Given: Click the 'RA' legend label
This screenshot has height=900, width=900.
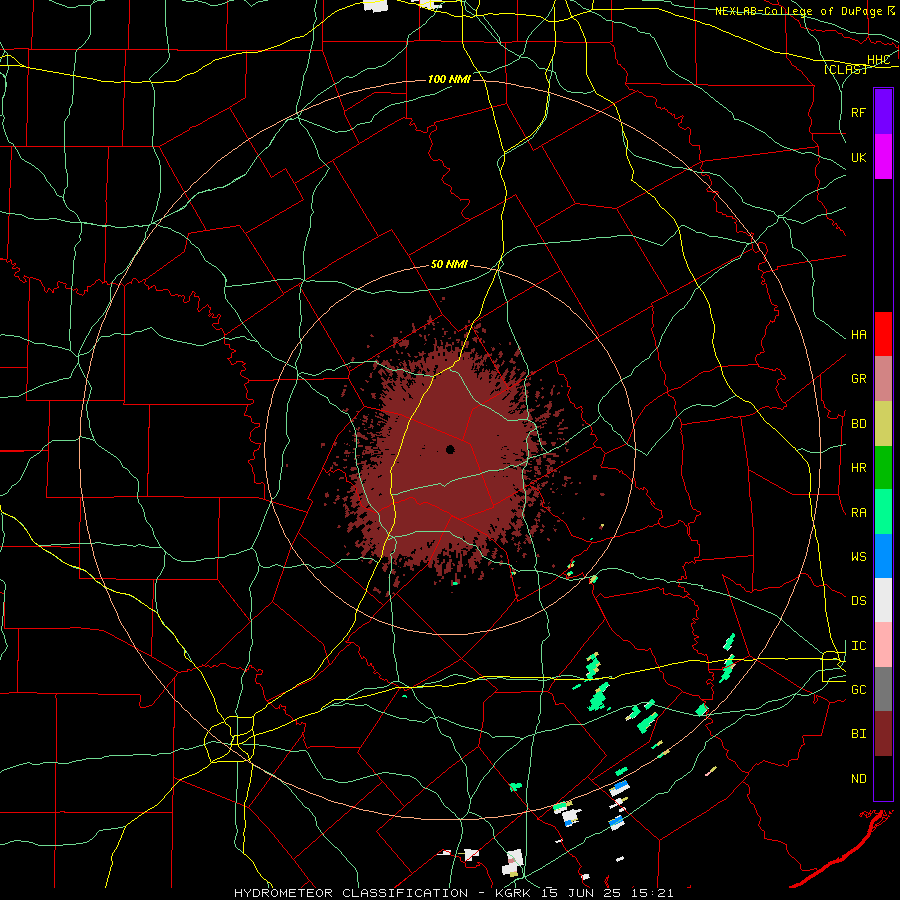Looking at the screenshot, I should click(x=858, y=512).
